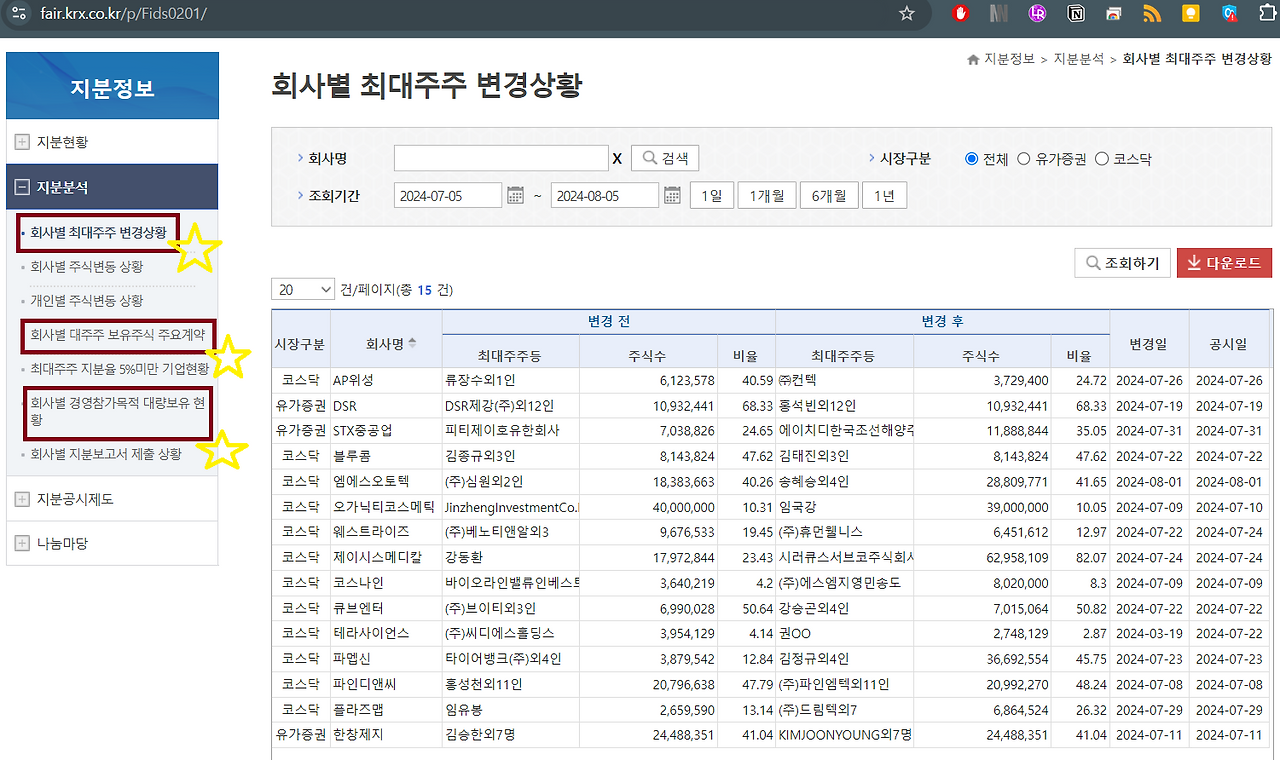Image resolution: width=1280 pixels, height=760 pixels.
Task: Focus the start date field 2024-07-05
Action: point(448,195)
